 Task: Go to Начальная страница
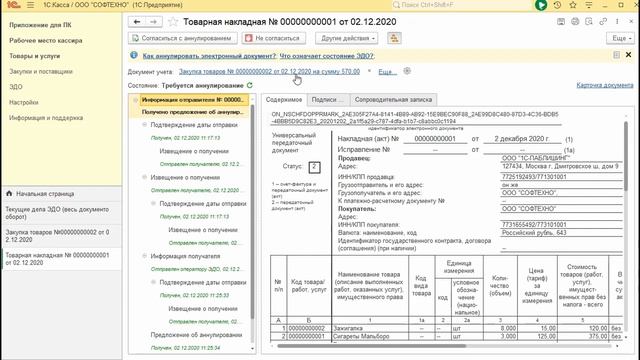pos(62,193)
